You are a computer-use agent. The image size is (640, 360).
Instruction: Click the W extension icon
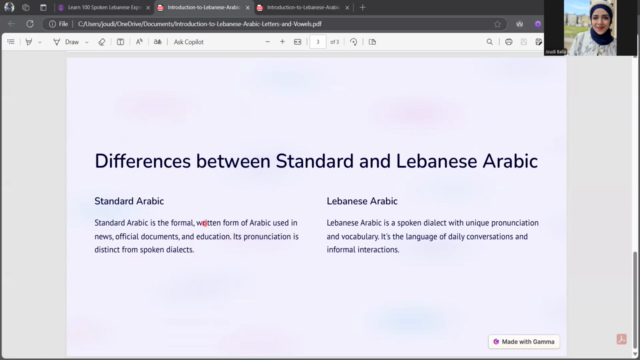tap(519, 24)
